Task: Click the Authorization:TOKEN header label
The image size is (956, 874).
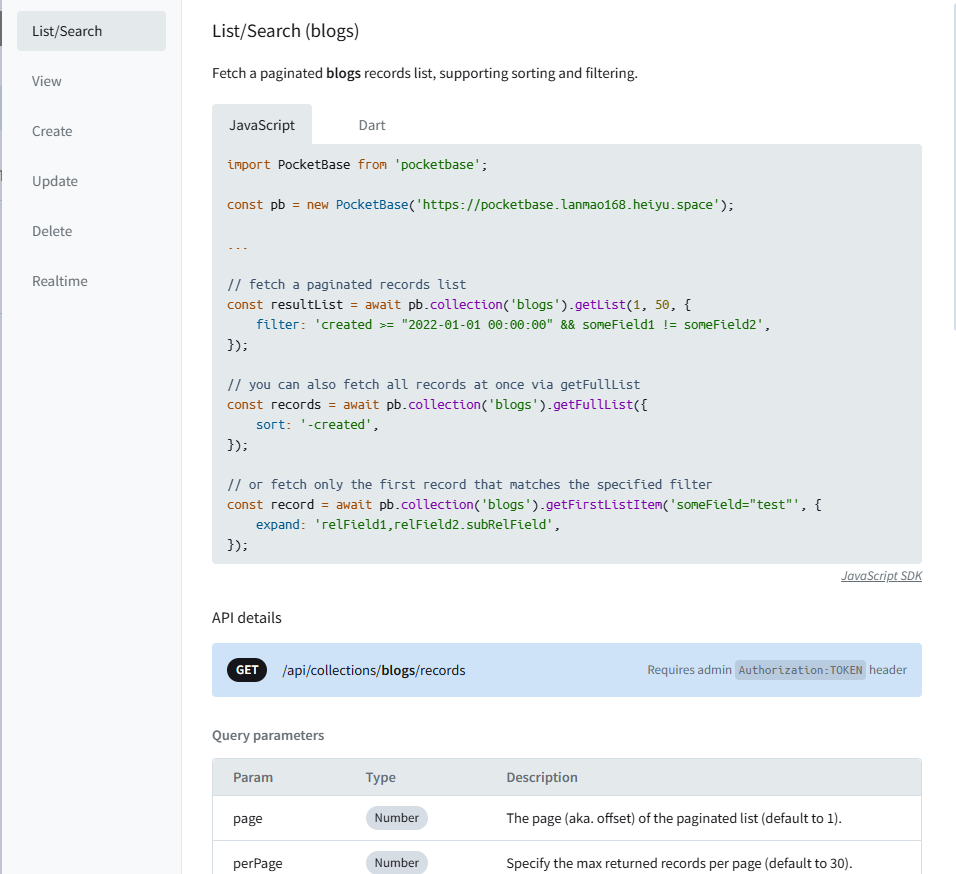Action: pos(800,670)
